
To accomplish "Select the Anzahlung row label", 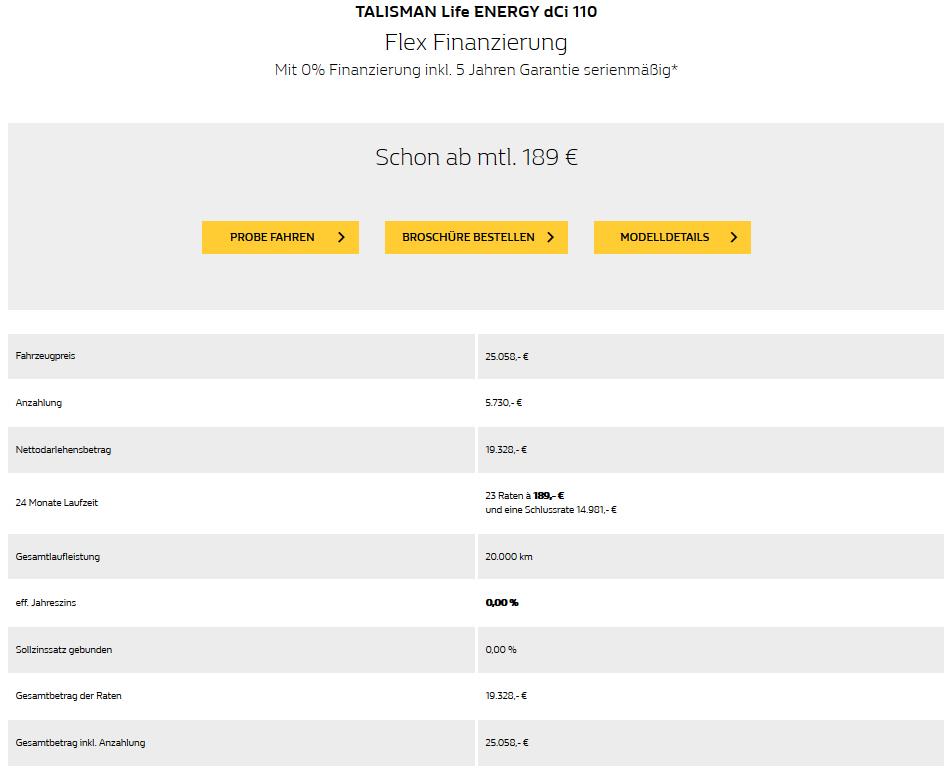I will click(39, 403).
